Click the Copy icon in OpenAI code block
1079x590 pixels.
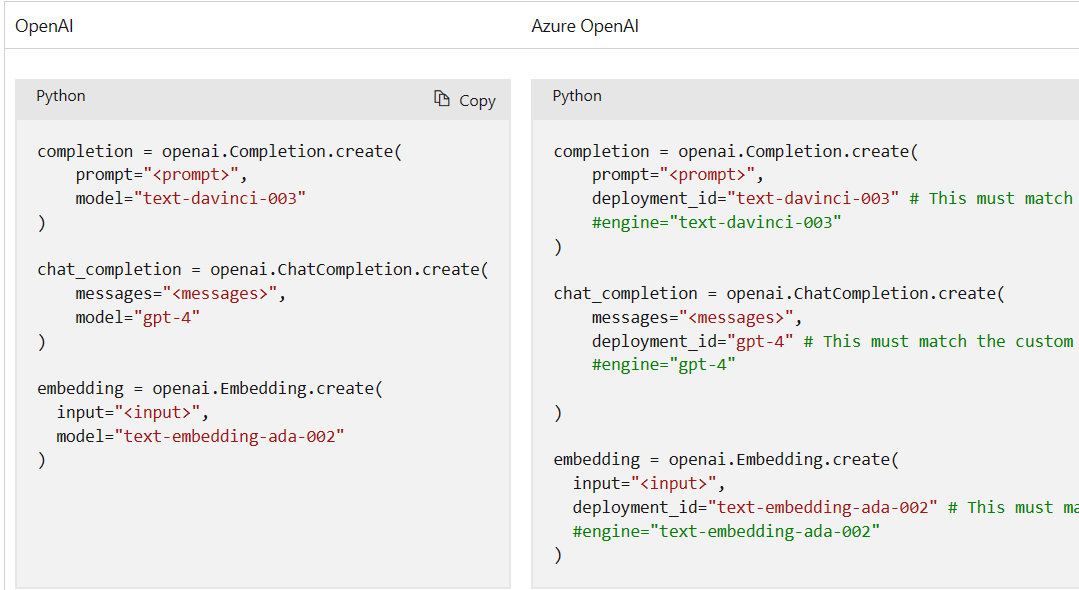pyautogui.click(x=442, y=98)
